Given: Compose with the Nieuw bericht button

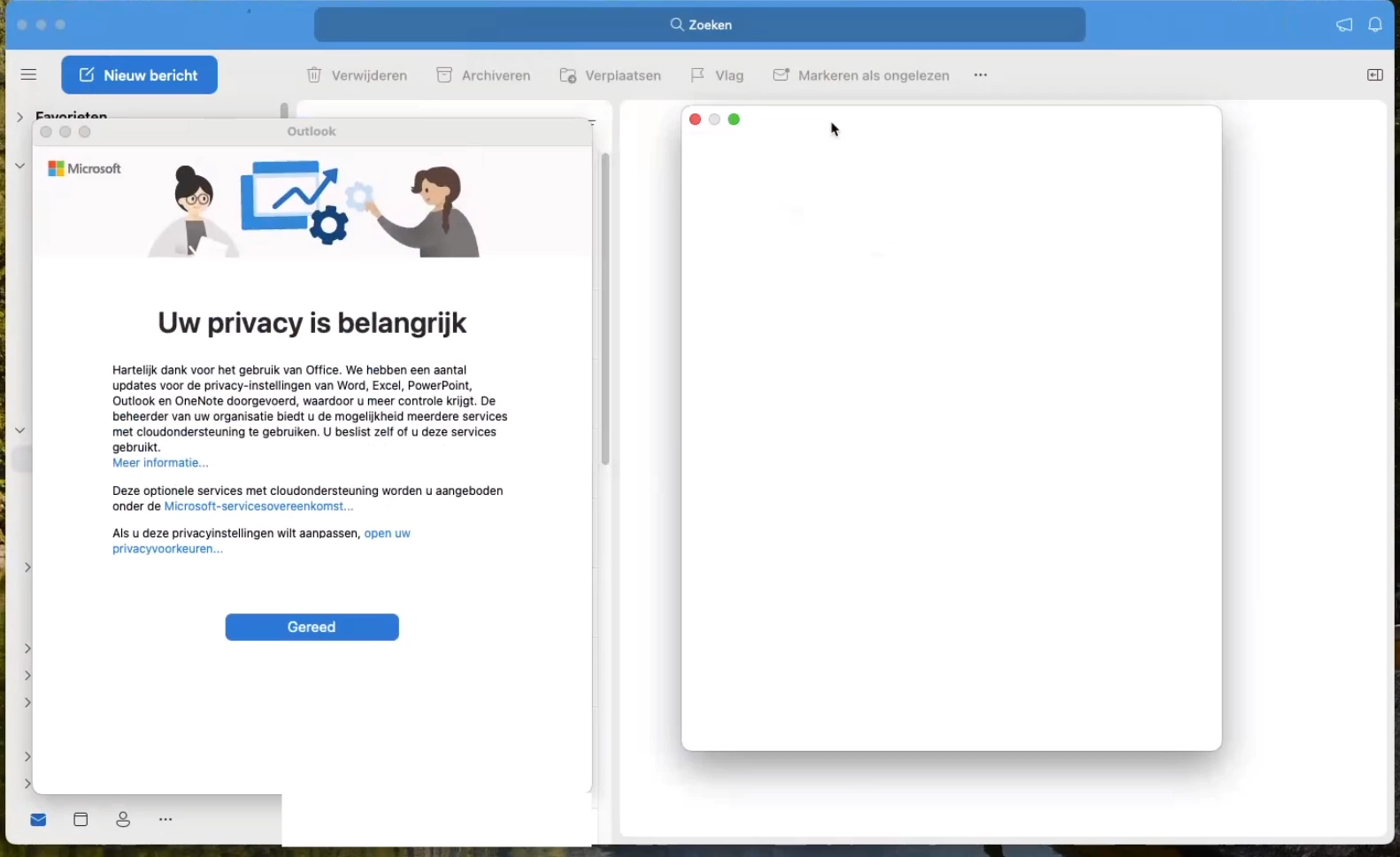Looking at the screenshot, I should point(139,75).
